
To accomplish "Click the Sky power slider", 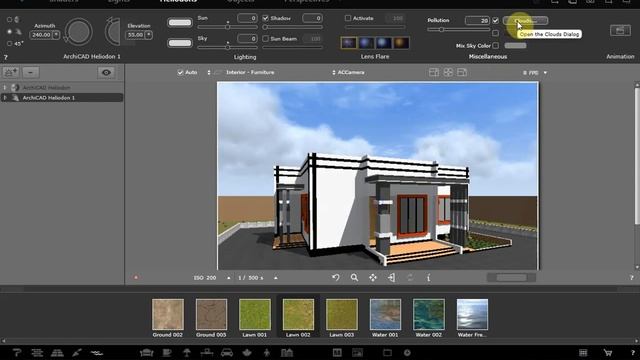I will click(227, 47).
